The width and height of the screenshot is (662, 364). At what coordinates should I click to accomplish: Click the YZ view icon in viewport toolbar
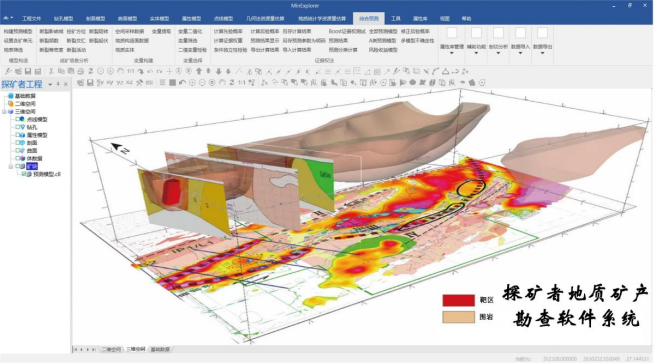tap(120, 83)
